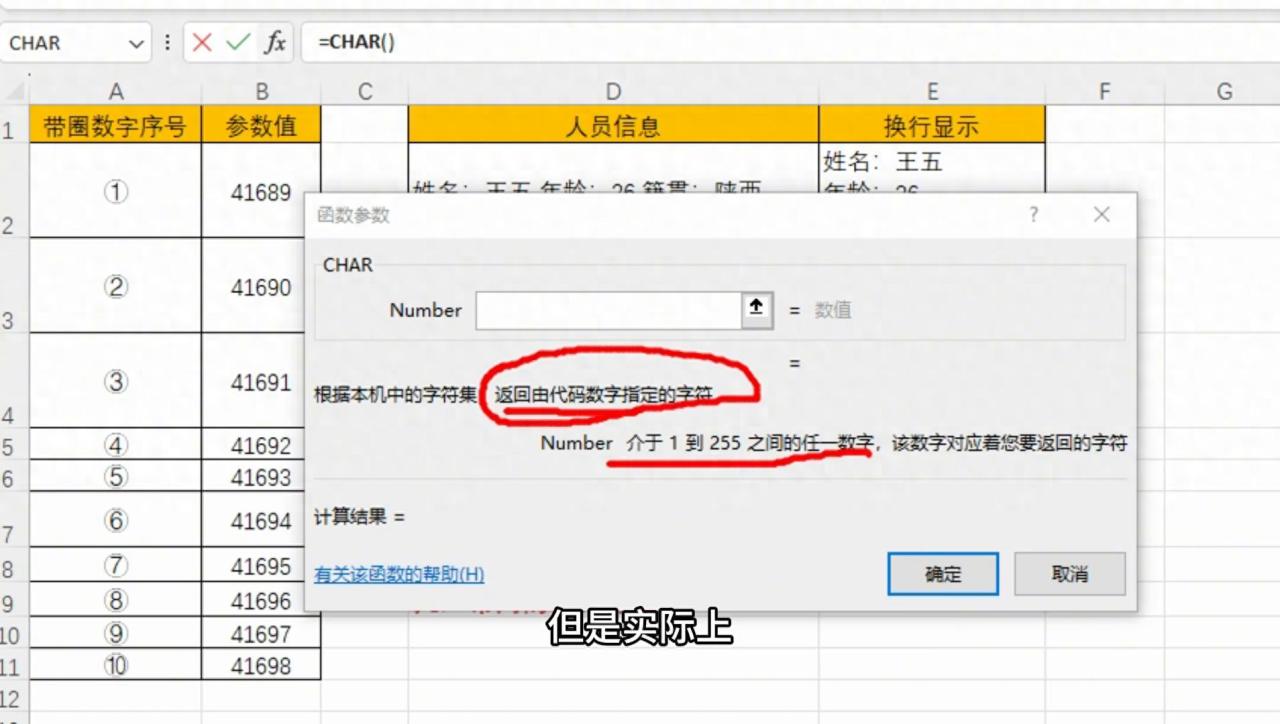
Task: Select cell containing 41690
Action: 262,286
